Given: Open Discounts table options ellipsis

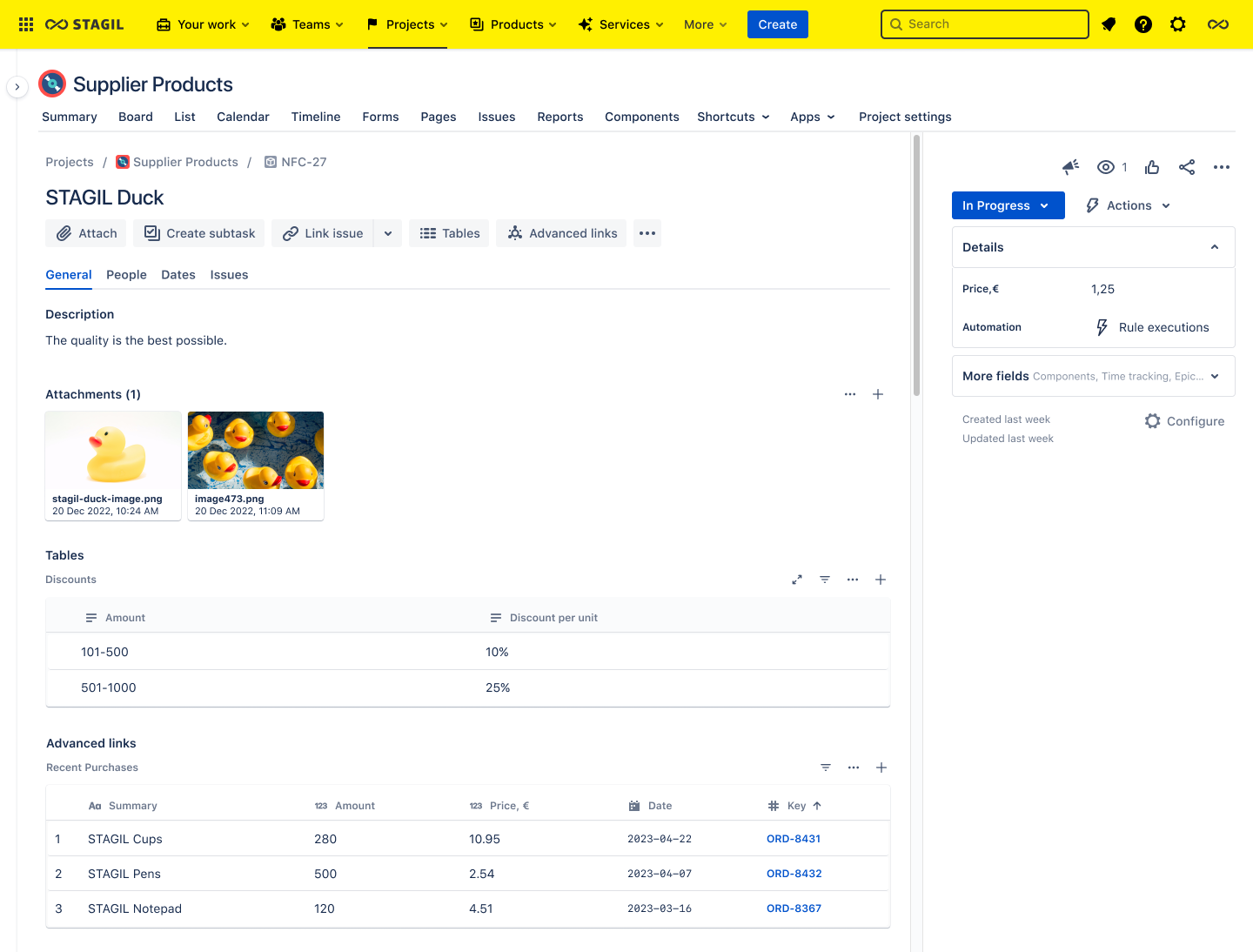Looking at the screenshot, I should (x=853, y=580).
